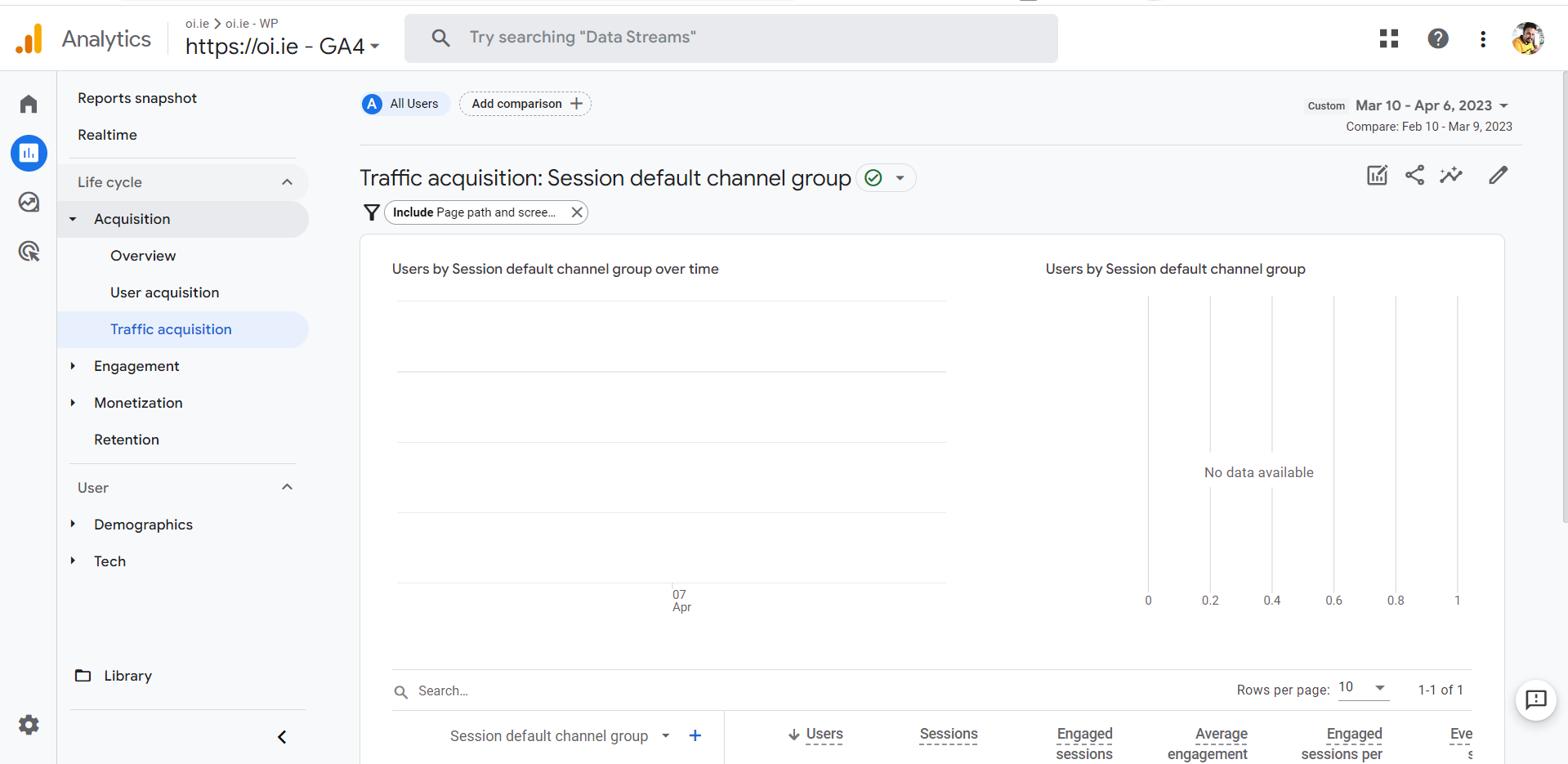
Task: Open the Advertising section
Action: [x=29, y=251]
